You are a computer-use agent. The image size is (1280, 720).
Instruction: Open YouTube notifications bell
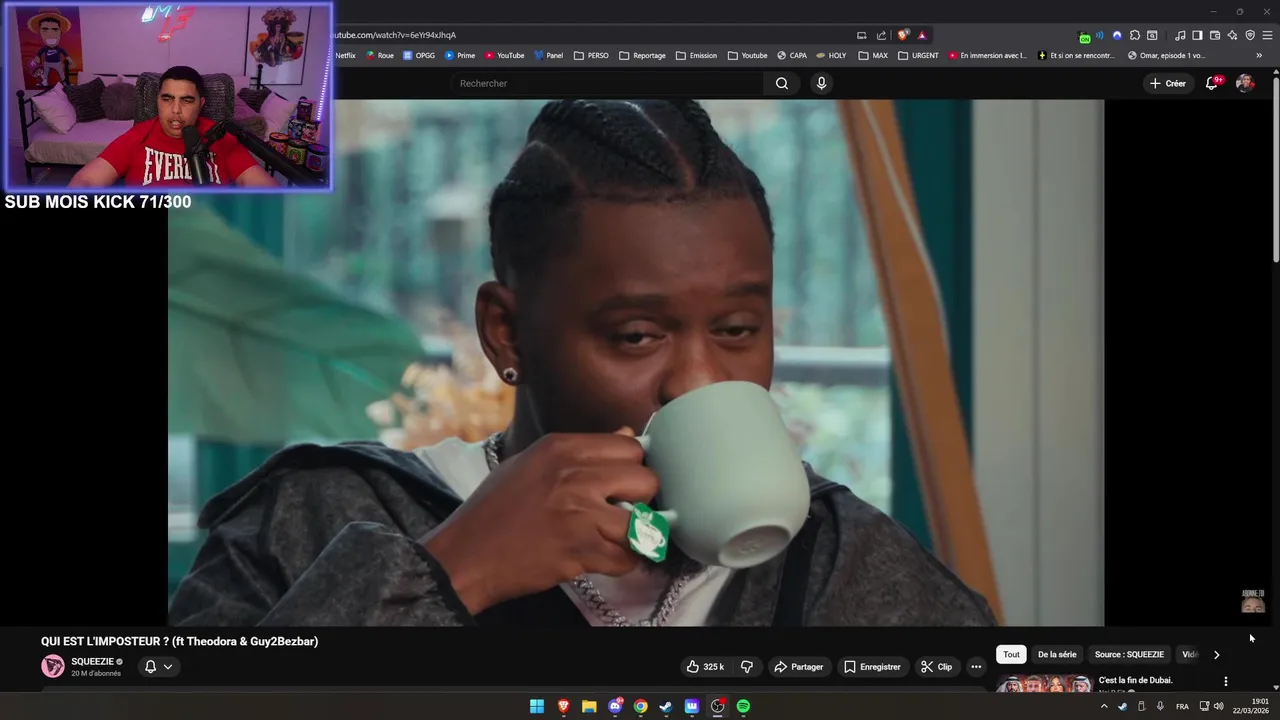1212,83
